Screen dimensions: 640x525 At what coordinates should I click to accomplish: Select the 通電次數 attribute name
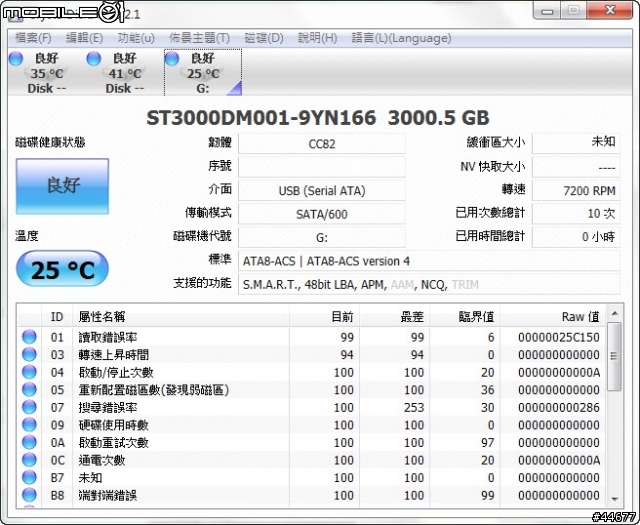click(x=102, y=460)
